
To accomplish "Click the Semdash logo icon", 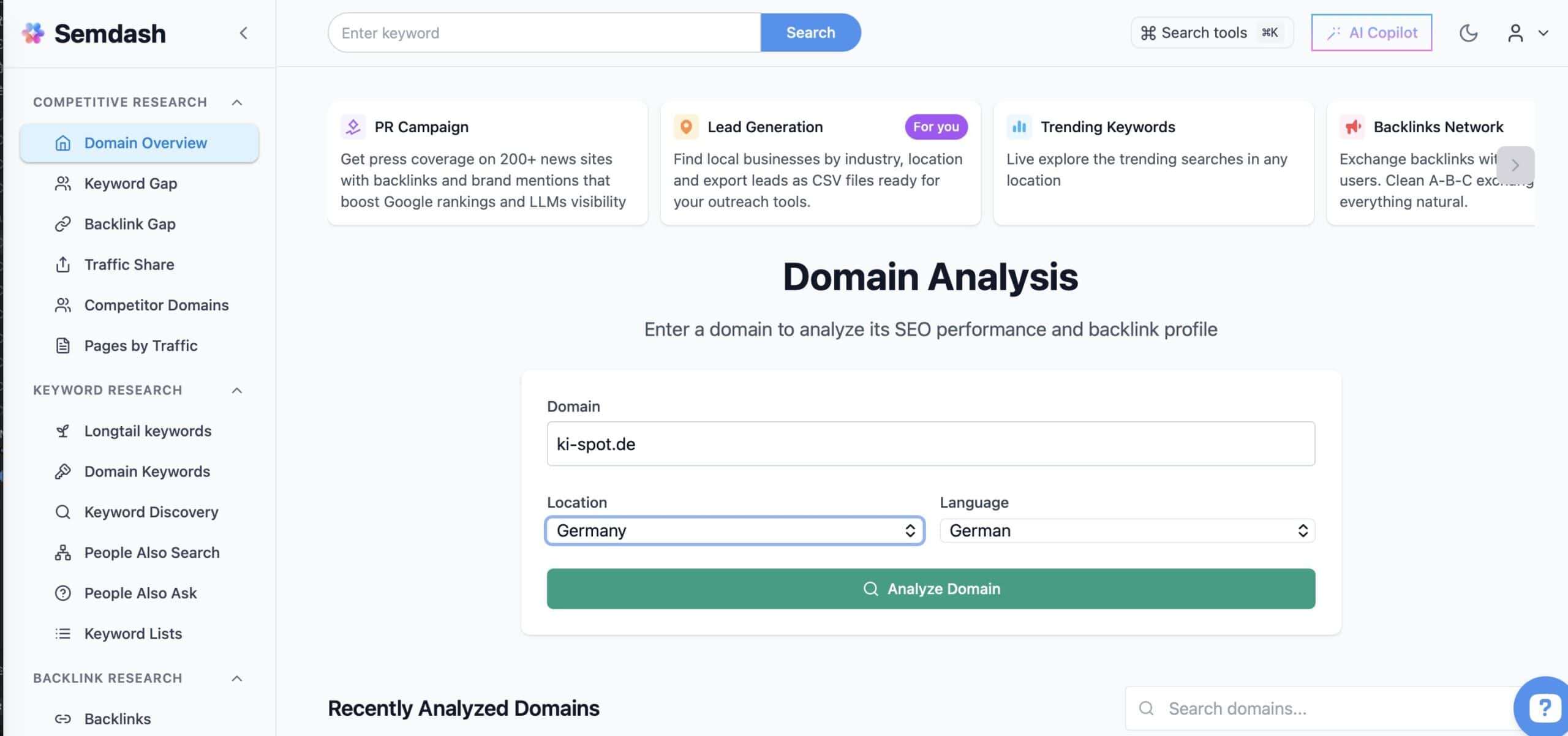I will tap(33, 33).
